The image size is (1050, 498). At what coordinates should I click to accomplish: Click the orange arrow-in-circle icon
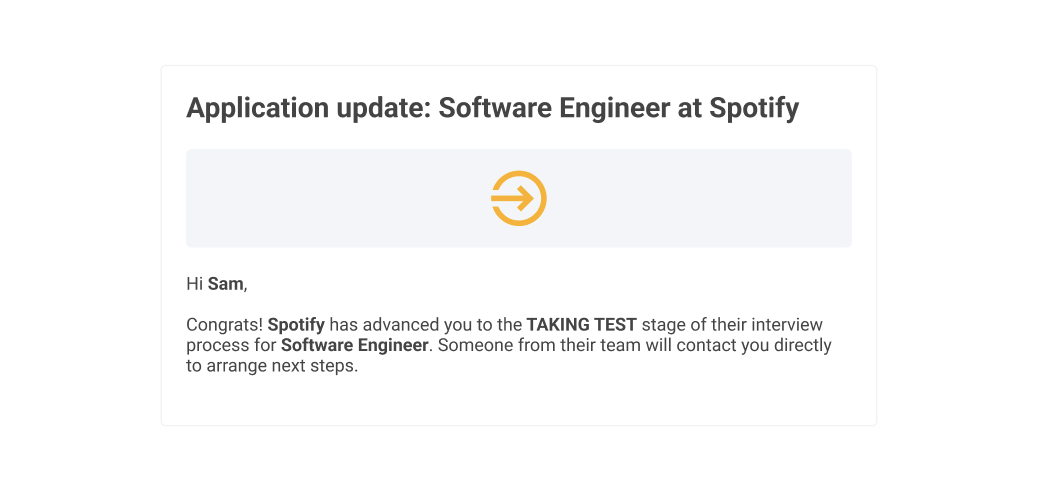[519, 198]
